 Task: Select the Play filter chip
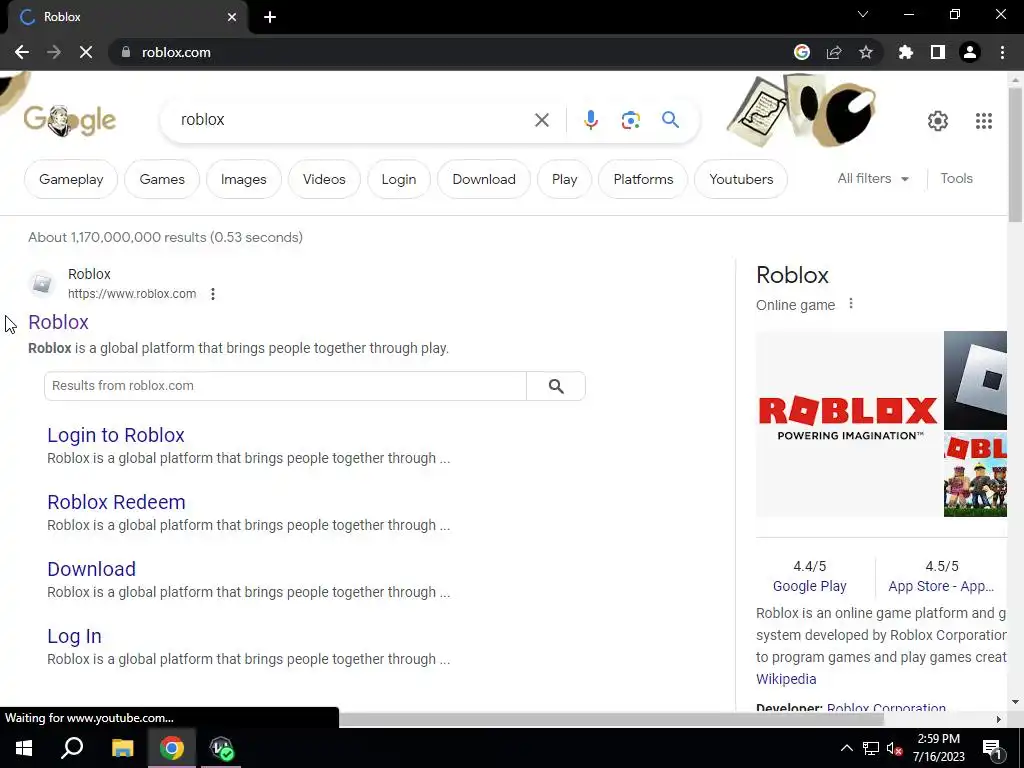pyautogui.click(x=564, y=179)
